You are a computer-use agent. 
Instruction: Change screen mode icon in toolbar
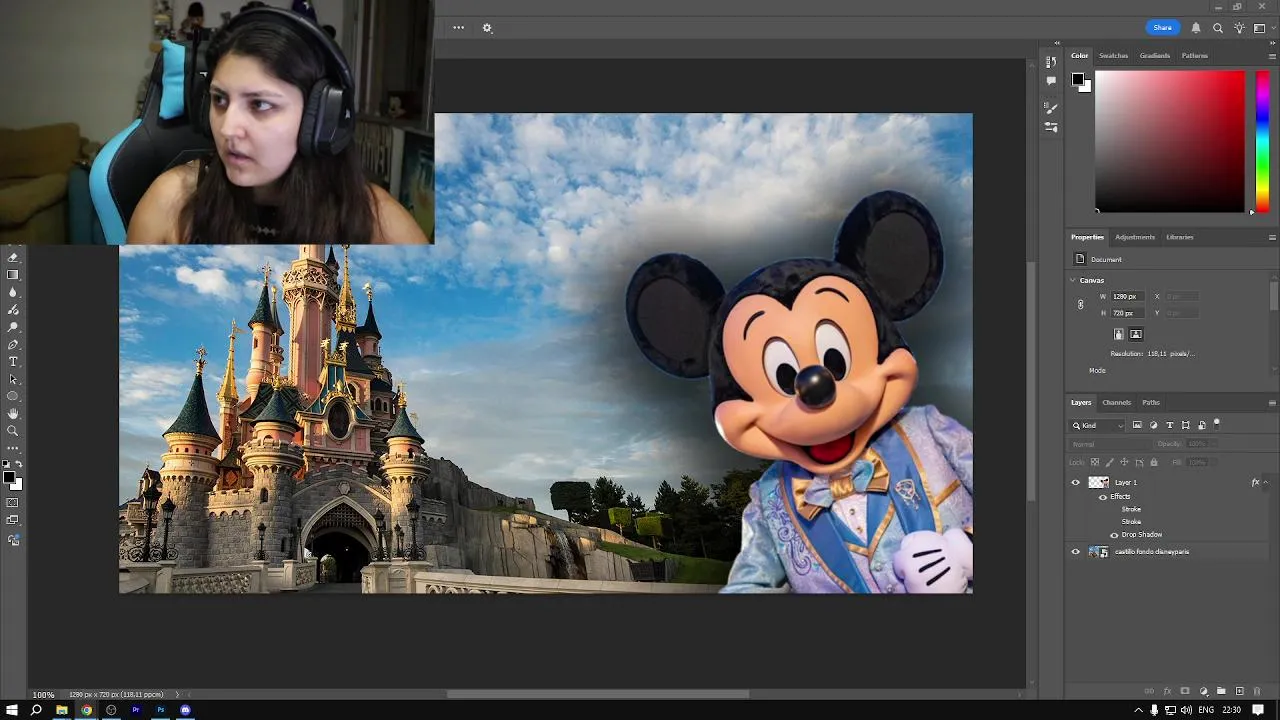click(13, 520)
